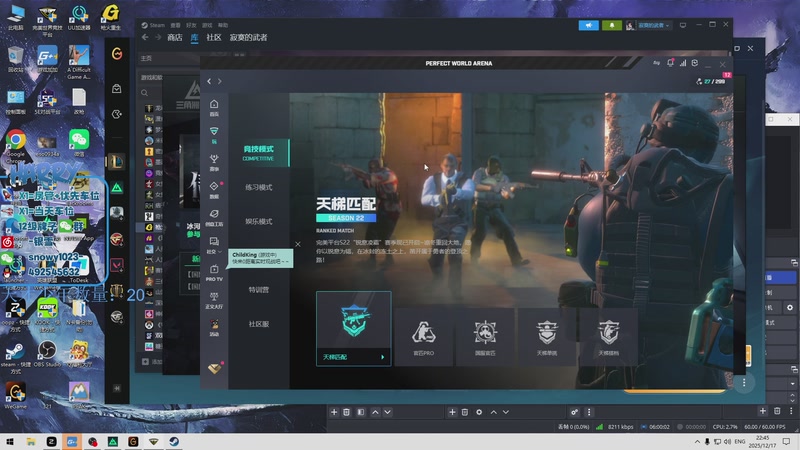Open Steam 社区 community tab
The image size is (800, 450).
pyautogui.click(x=214, y=37)
